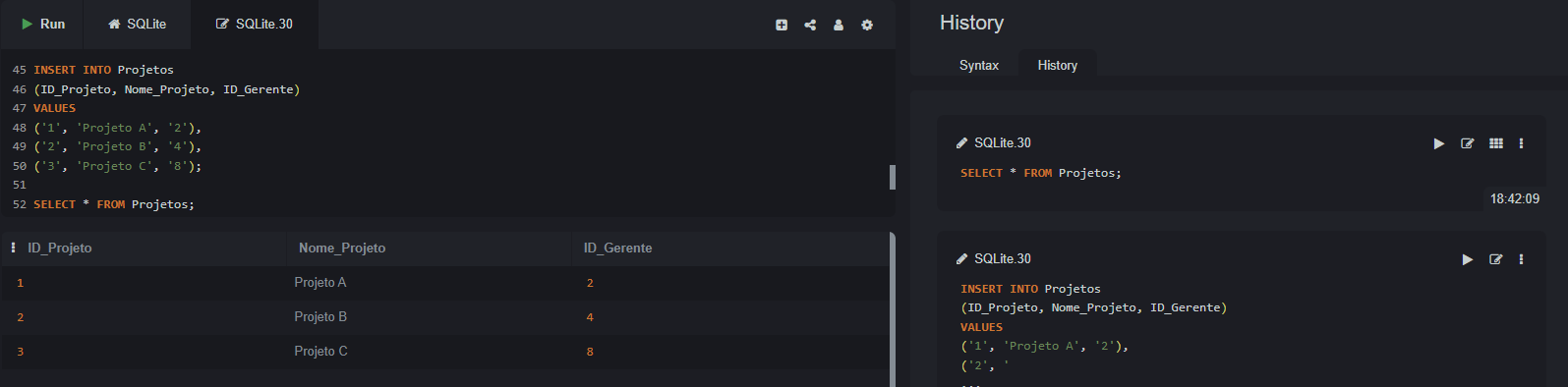Edit the INSERT INTO history entry

click(x=1496, y=259)
